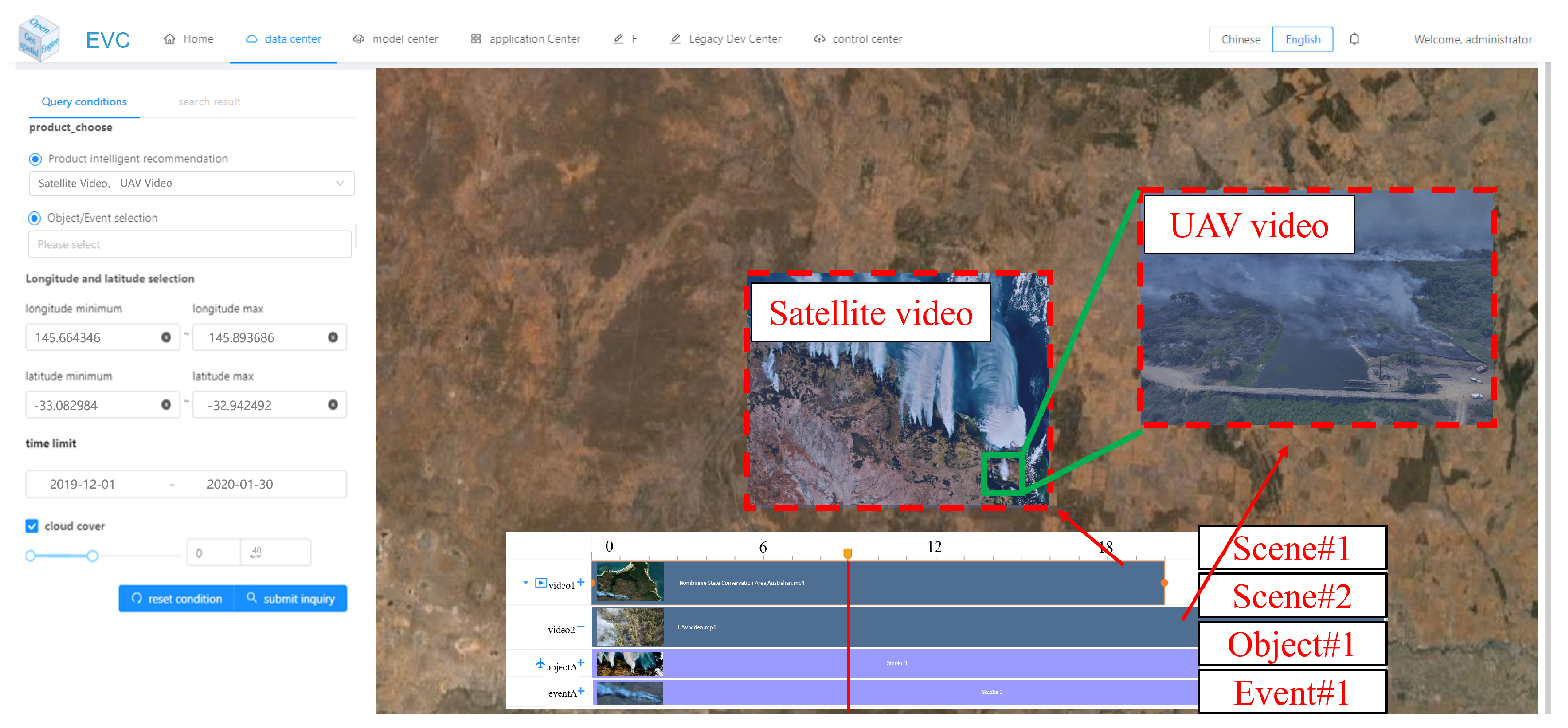Click the video1 play-frame icon

[x=541, y=583]
